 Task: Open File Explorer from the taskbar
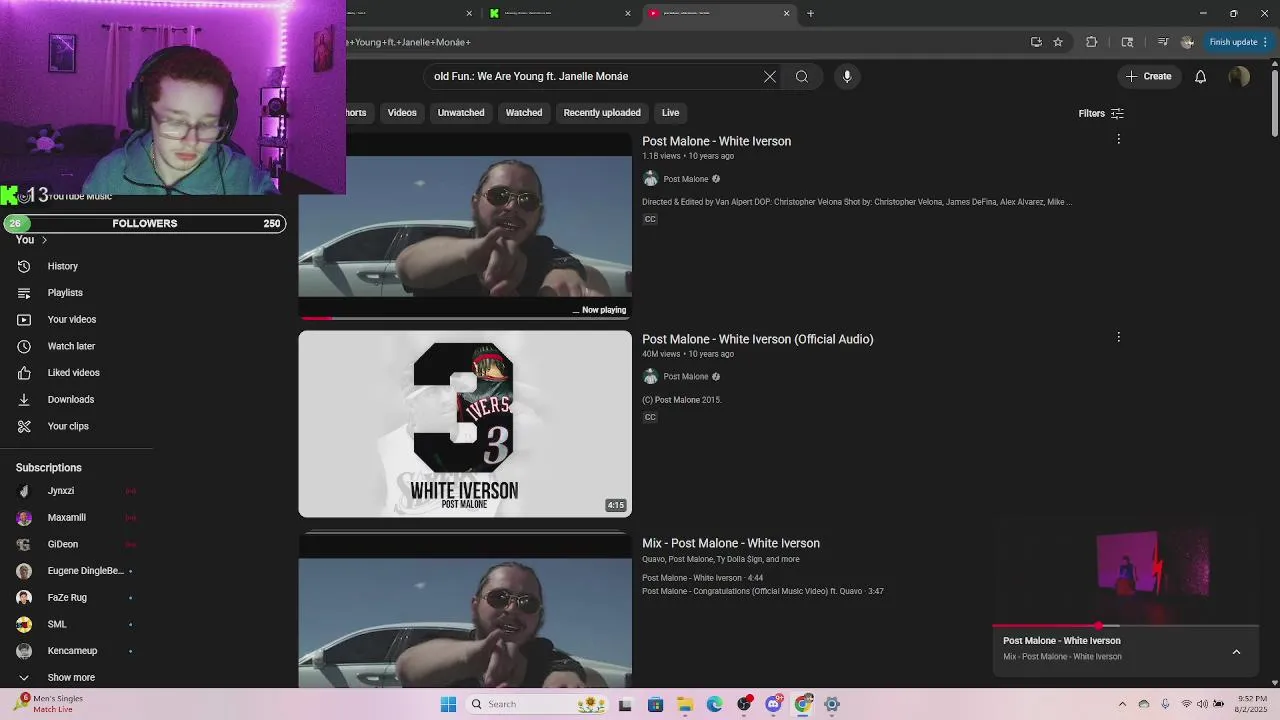pos(685,704)
